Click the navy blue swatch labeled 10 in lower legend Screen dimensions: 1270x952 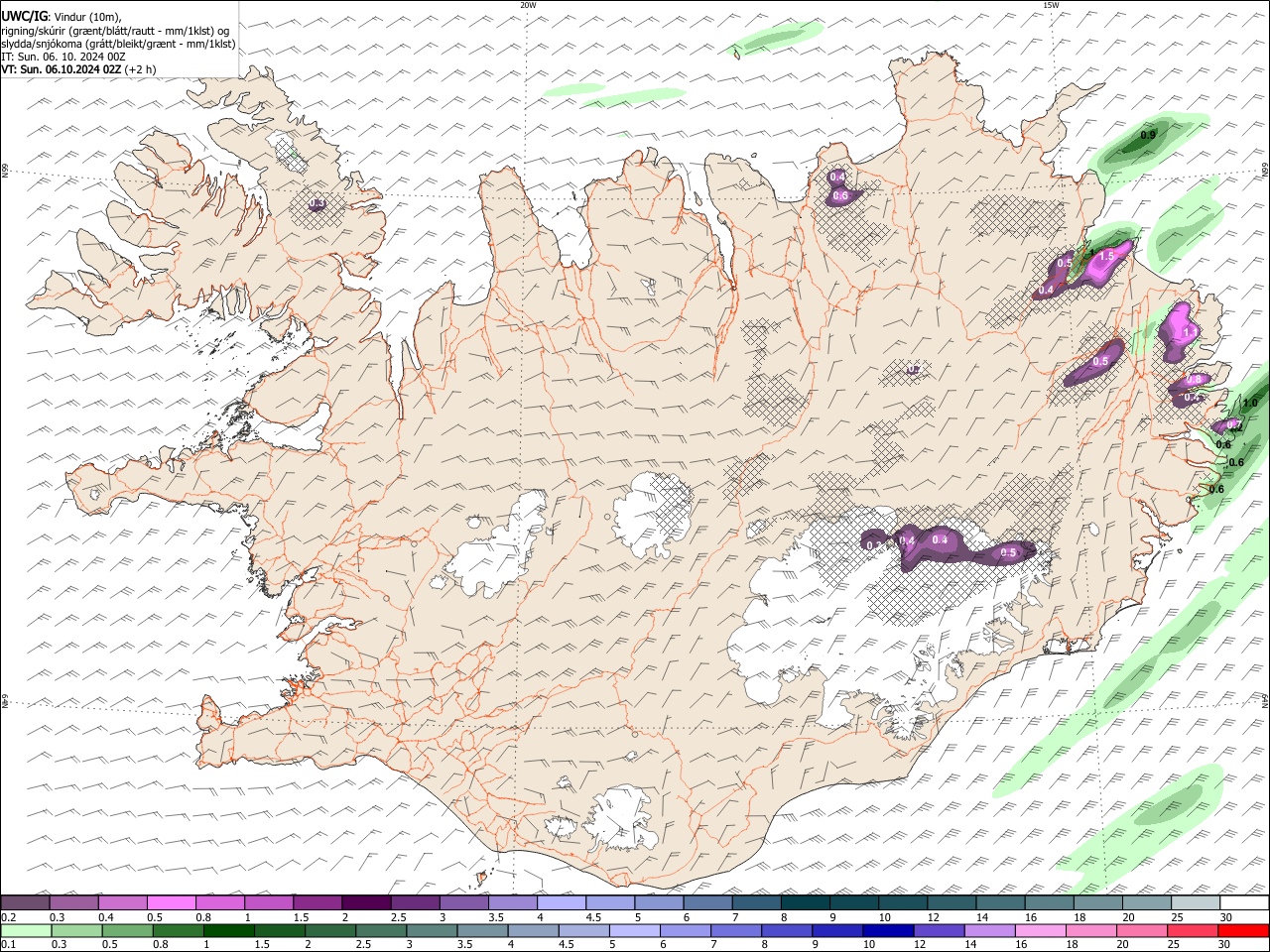click(x=888, y=931)
